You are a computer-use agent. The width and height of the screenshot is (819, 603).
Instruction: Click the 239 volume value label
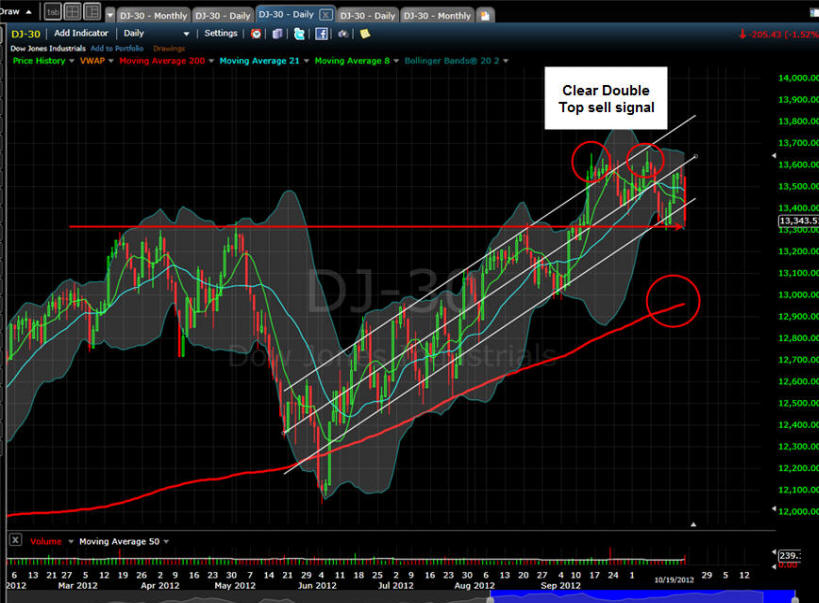790,555
